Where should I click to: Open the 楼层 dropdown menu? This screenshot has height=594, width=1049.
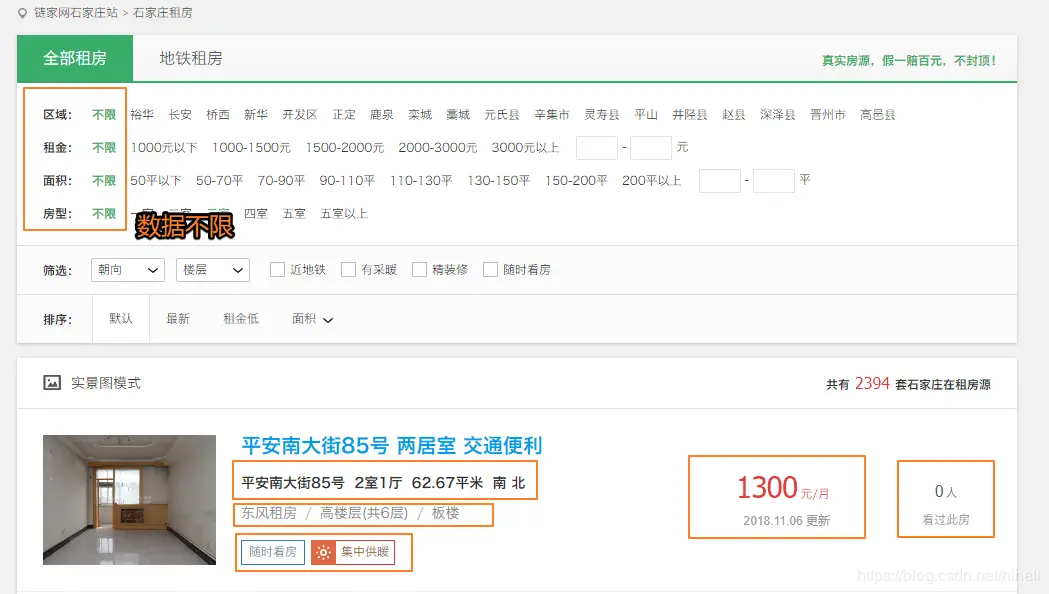(212, 269)
